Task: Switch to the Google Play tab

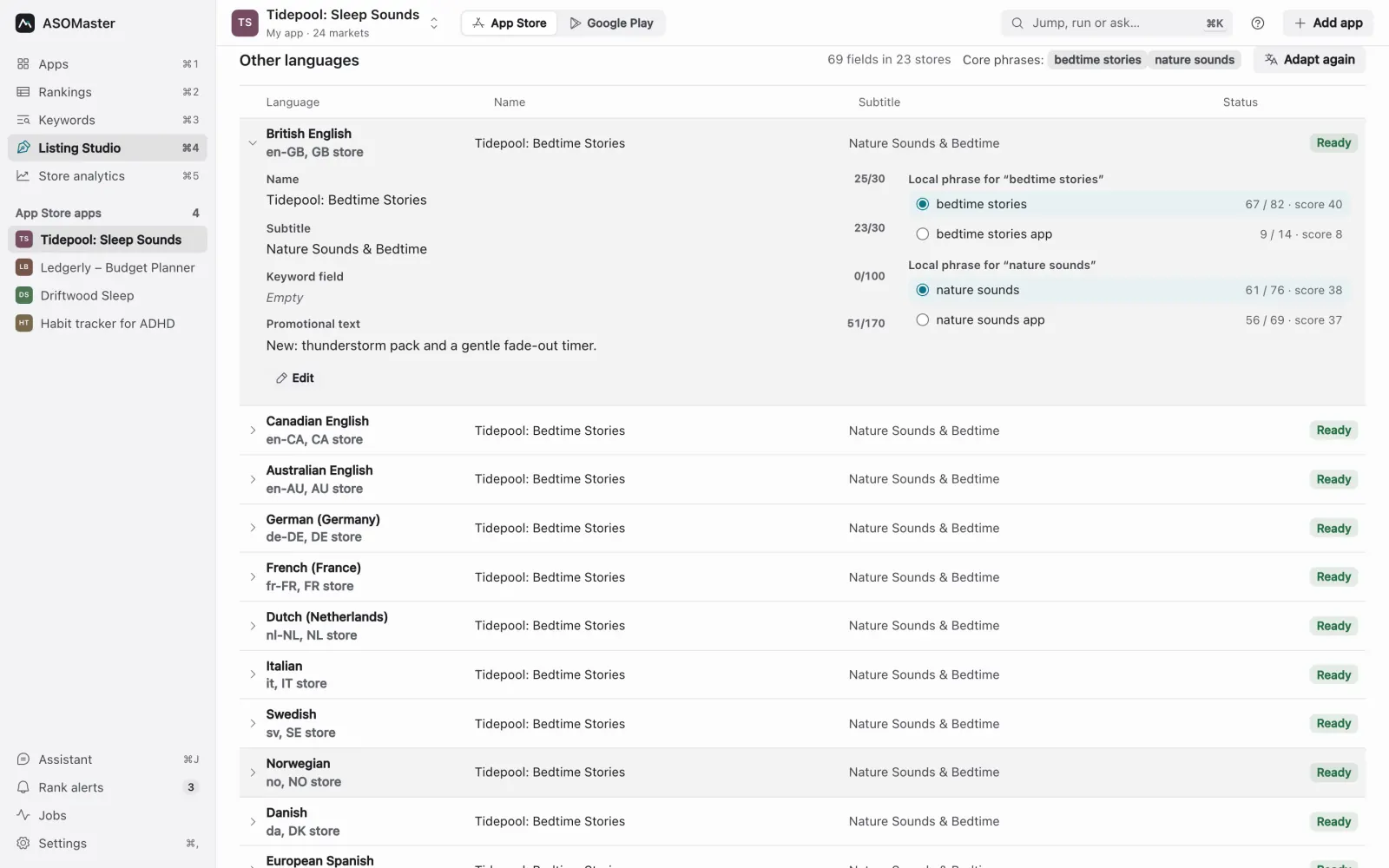Action: click(611, 23)
